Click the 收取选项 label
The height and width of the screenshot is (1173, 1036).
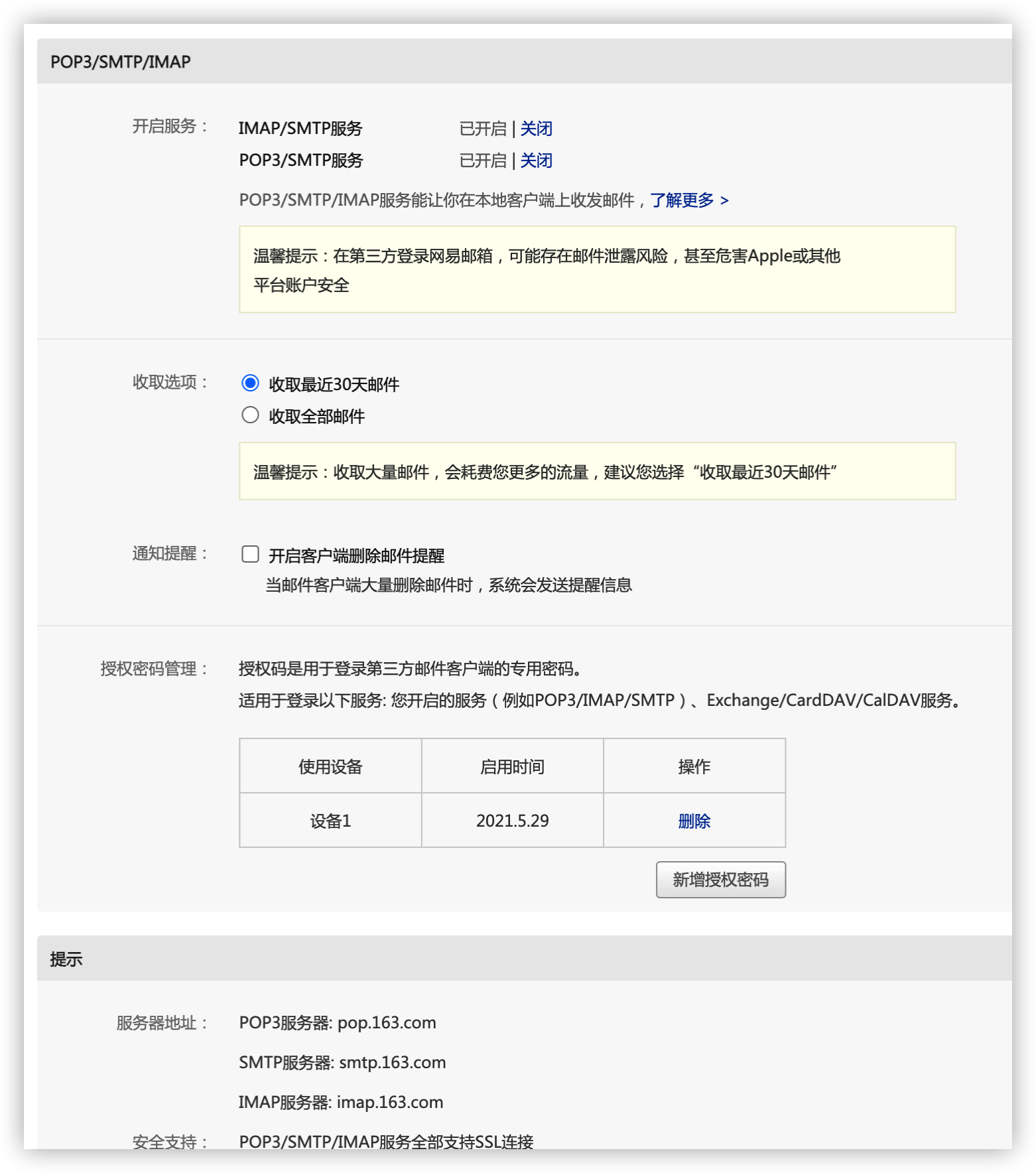click(170, 382)
